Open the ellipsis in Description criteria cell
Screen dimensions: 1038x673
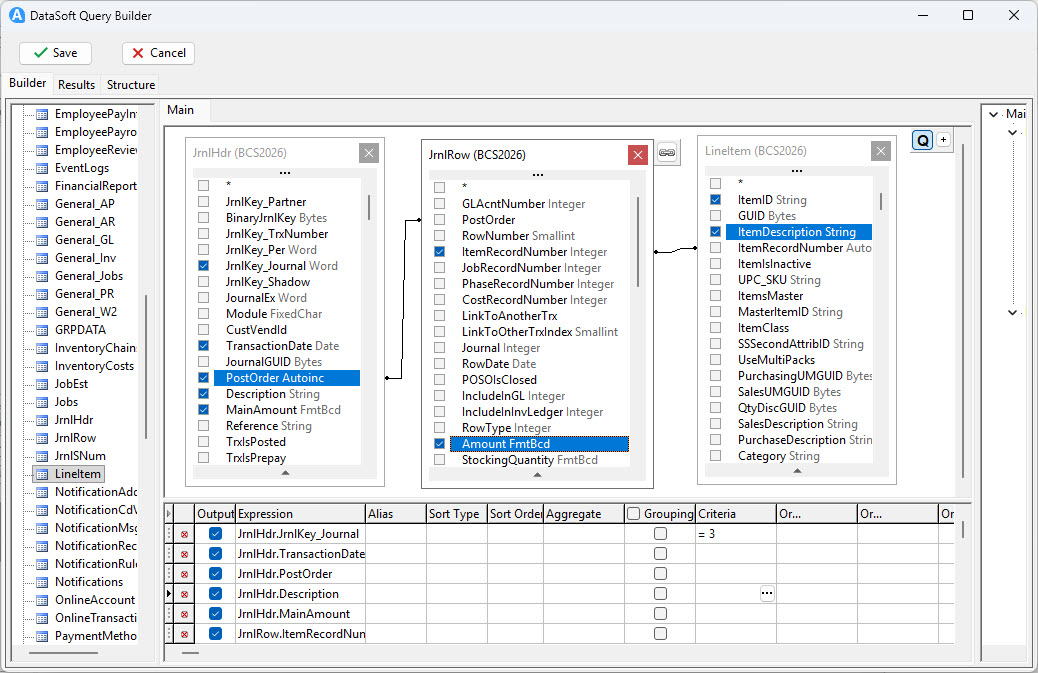[767, 594]
